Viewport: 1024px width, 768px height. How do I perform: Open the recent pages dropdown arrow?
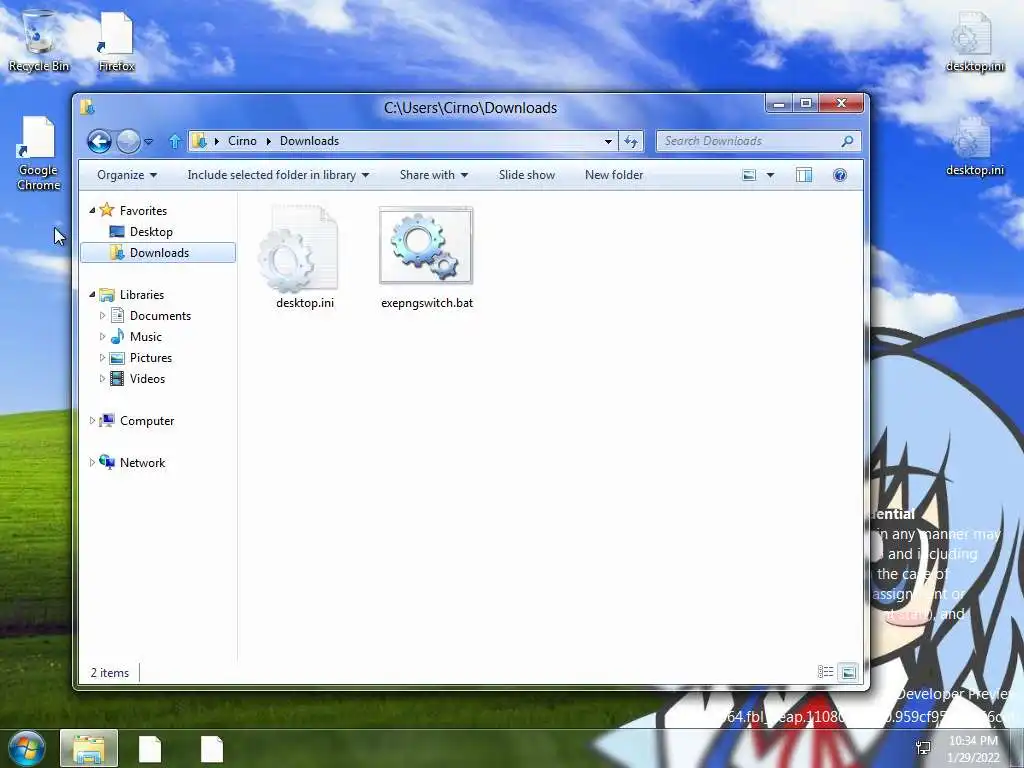[149, 141]
